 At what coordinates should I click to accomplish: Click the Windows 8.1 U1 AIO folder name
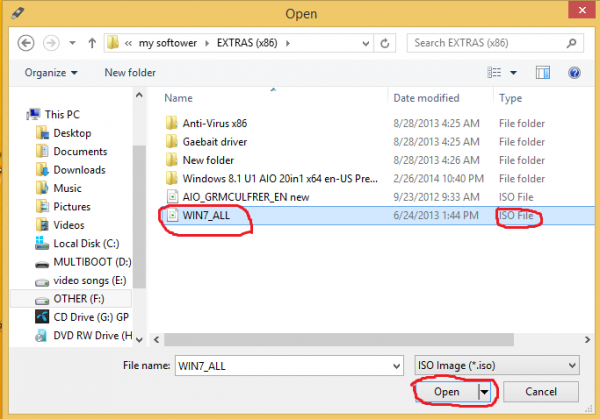pyautogui.click(x=280, y=179)
